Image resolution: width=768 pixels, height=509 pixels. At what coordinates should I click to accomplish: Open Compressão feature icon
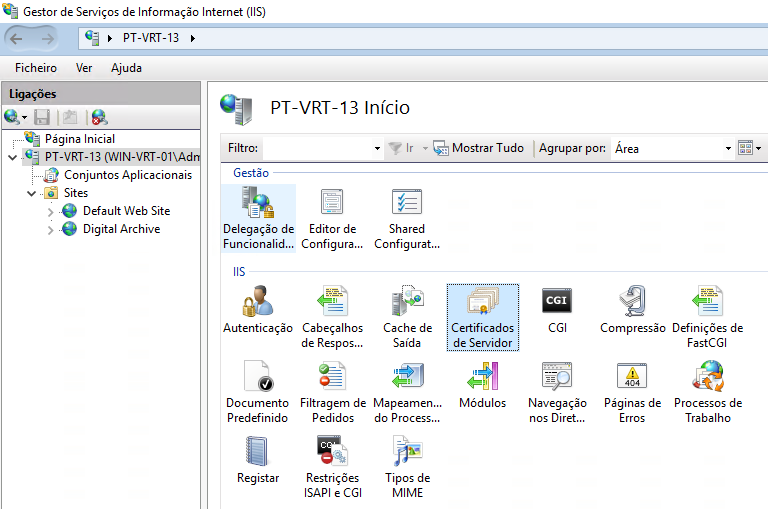(x=632, y=310)
